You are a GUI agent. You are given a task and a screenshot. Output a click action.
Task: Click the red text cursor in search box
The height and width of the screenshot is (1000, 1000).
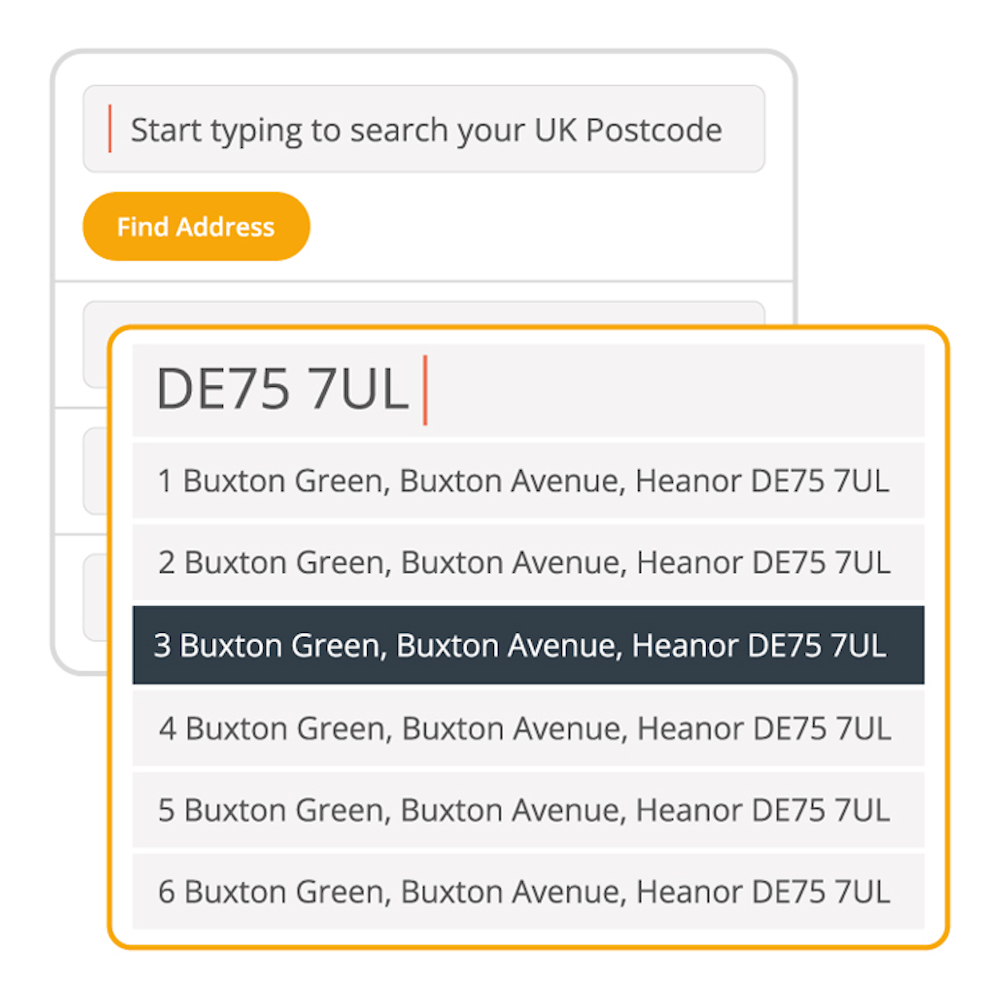point(112,129)
